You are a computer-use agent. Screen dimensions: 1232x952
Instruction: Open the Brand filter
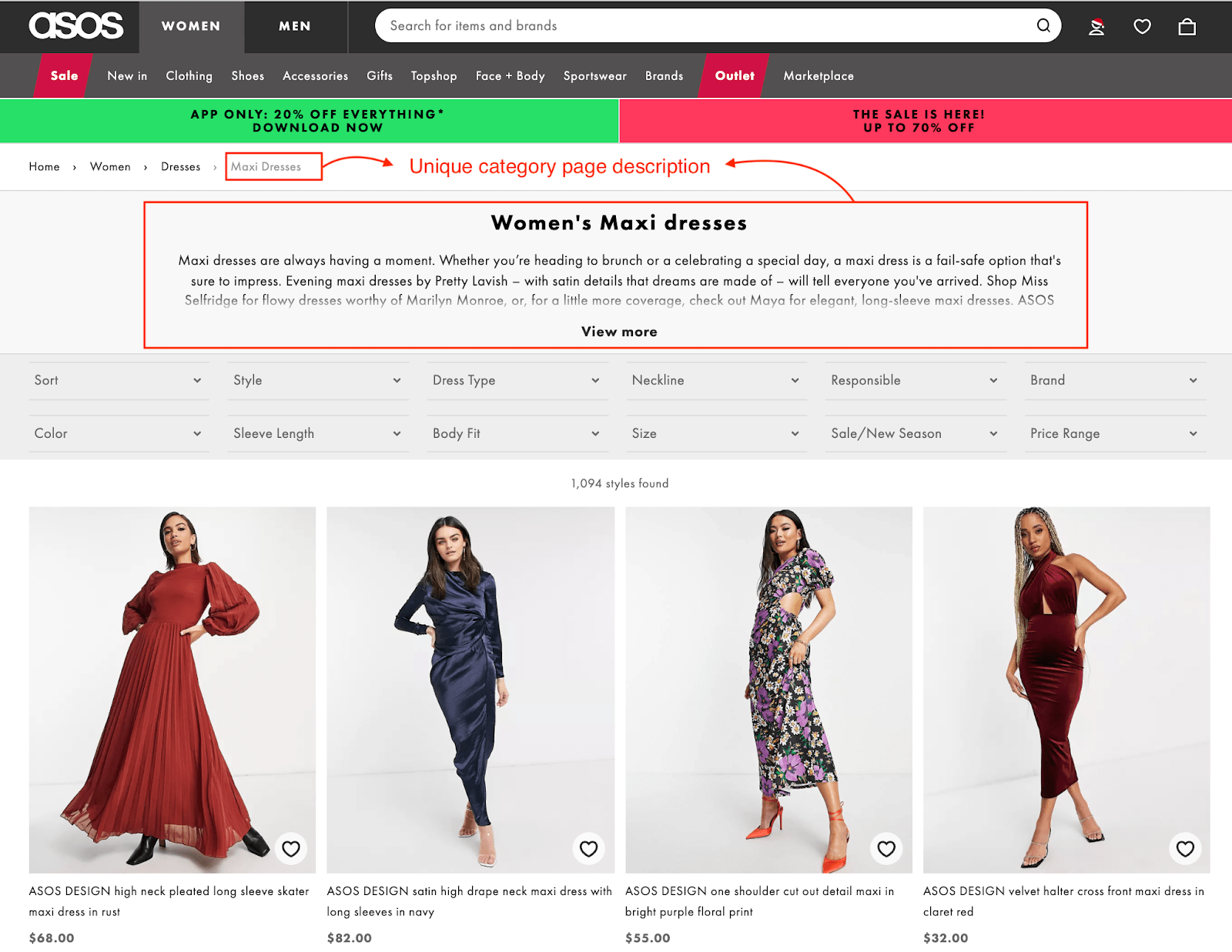tap(1115, 380)
